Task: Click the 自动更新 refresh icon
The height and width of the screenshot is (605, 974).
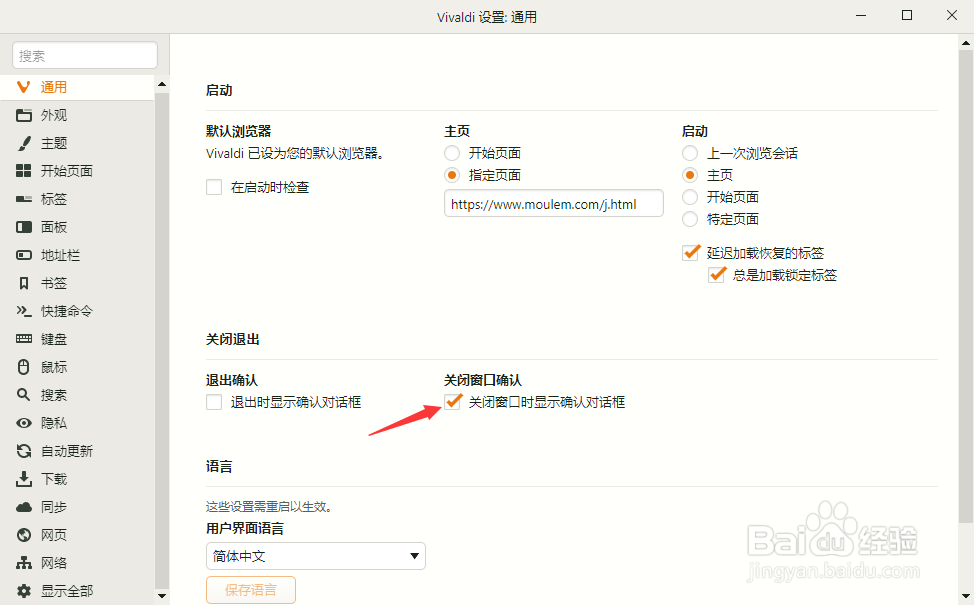Action: 24,451
